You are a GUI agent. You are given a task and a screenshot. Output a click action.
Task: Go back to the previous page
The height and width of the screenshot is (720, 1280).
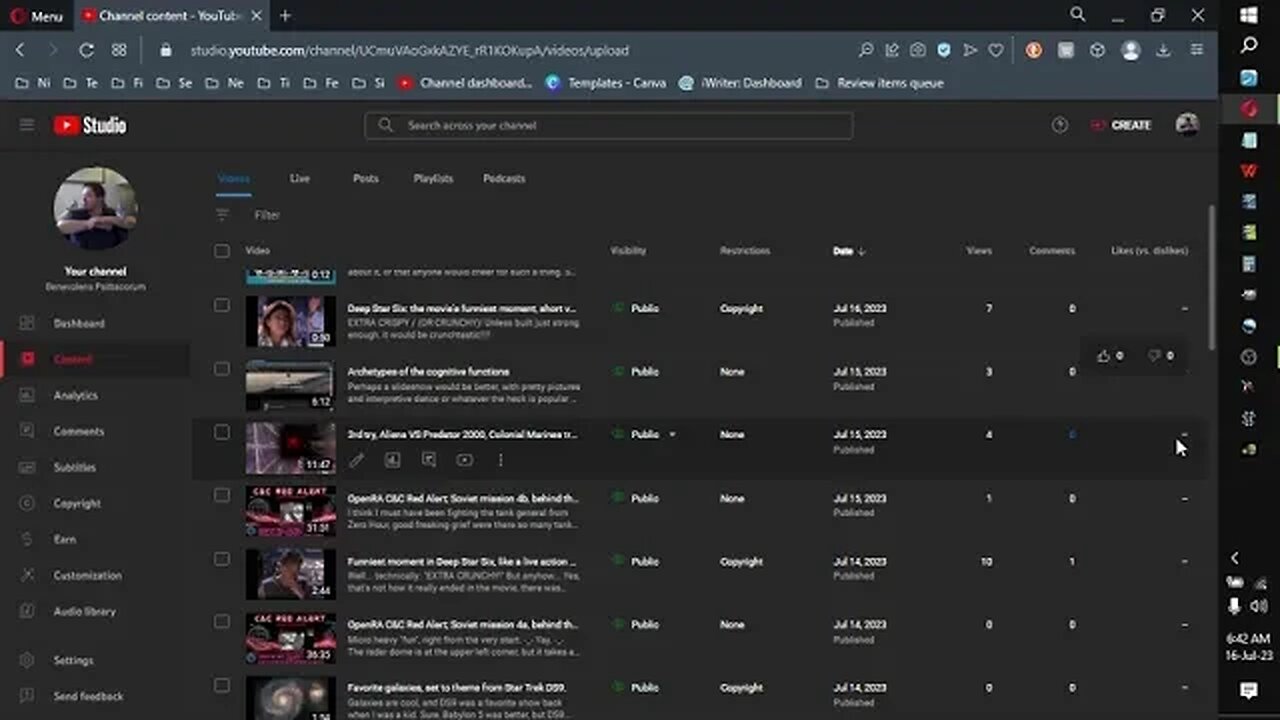pos(20,50)
